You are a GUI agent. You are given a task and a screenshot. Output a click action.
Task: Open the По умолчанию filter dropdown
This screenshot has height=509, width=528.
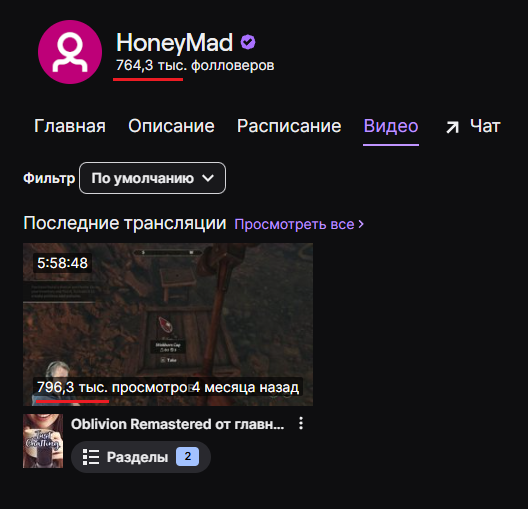pos(152,178)
